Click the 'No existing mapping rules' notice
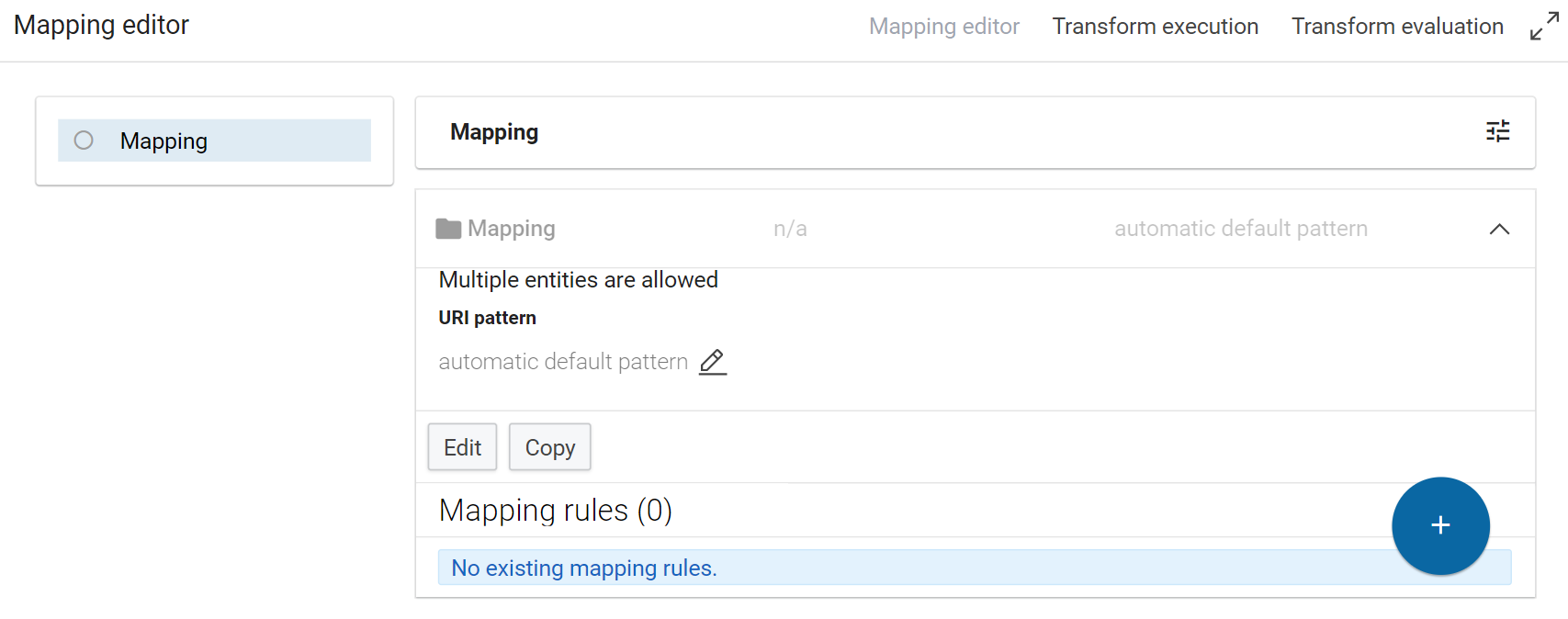 click(584, 568)
